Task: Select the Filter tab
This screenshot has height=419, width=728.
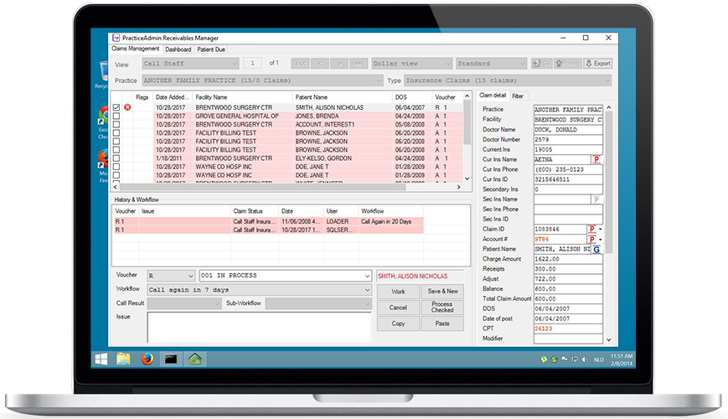Action: point(518,96)
